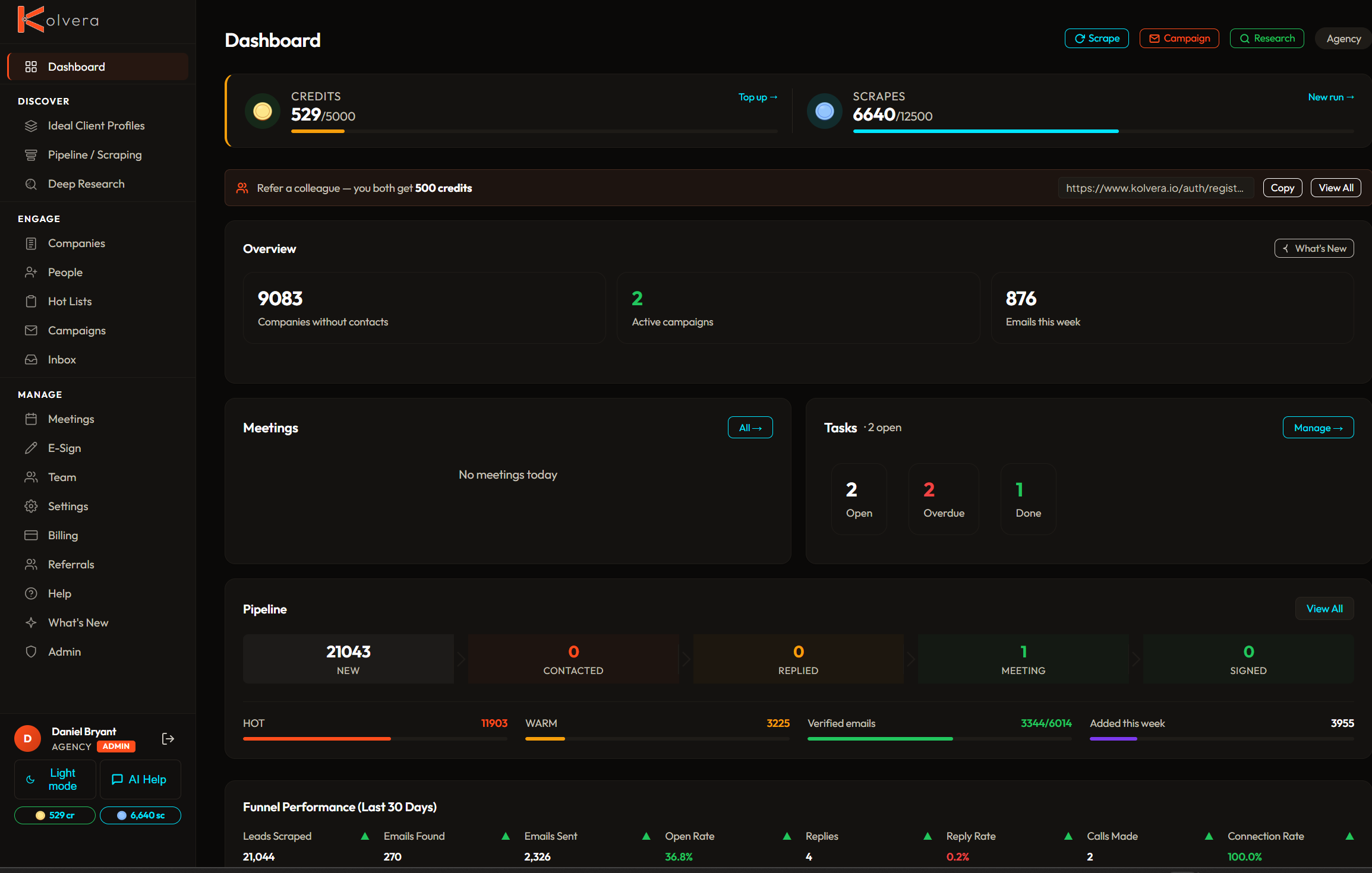1372x873 pixels.
Task: Click the Top up link
Action: (758, 97)
